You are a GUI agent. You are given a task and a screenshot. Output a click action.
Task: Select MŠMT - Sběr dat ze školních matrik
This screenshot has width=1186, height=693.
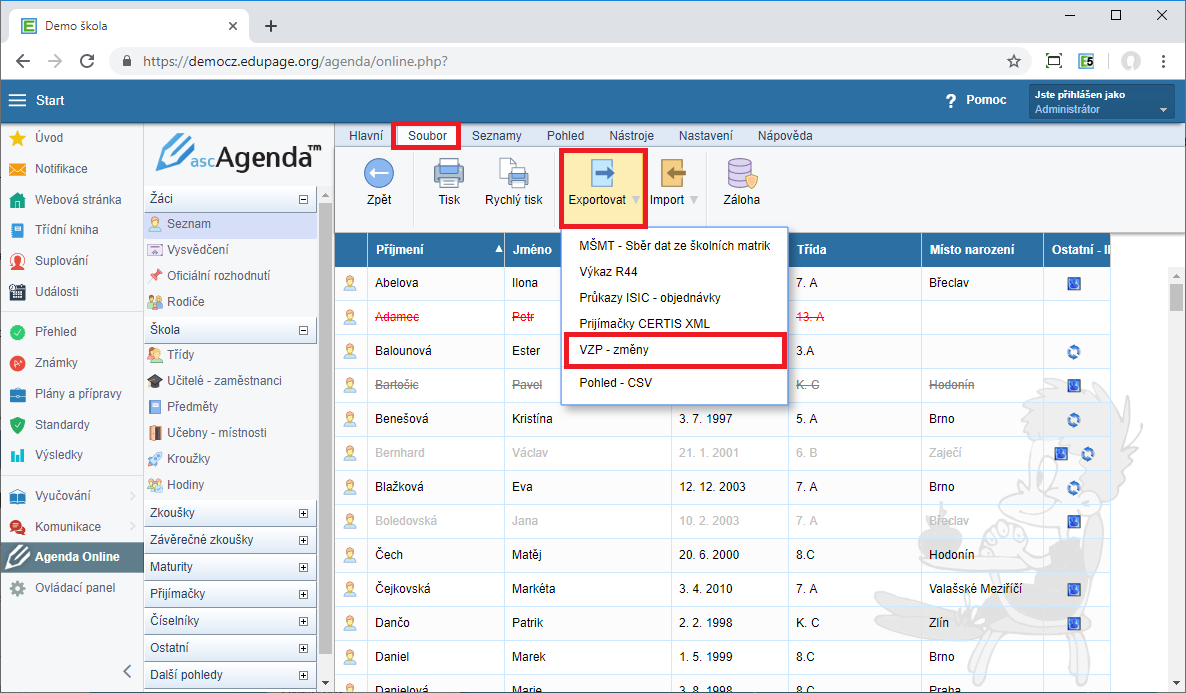(675, 245)
